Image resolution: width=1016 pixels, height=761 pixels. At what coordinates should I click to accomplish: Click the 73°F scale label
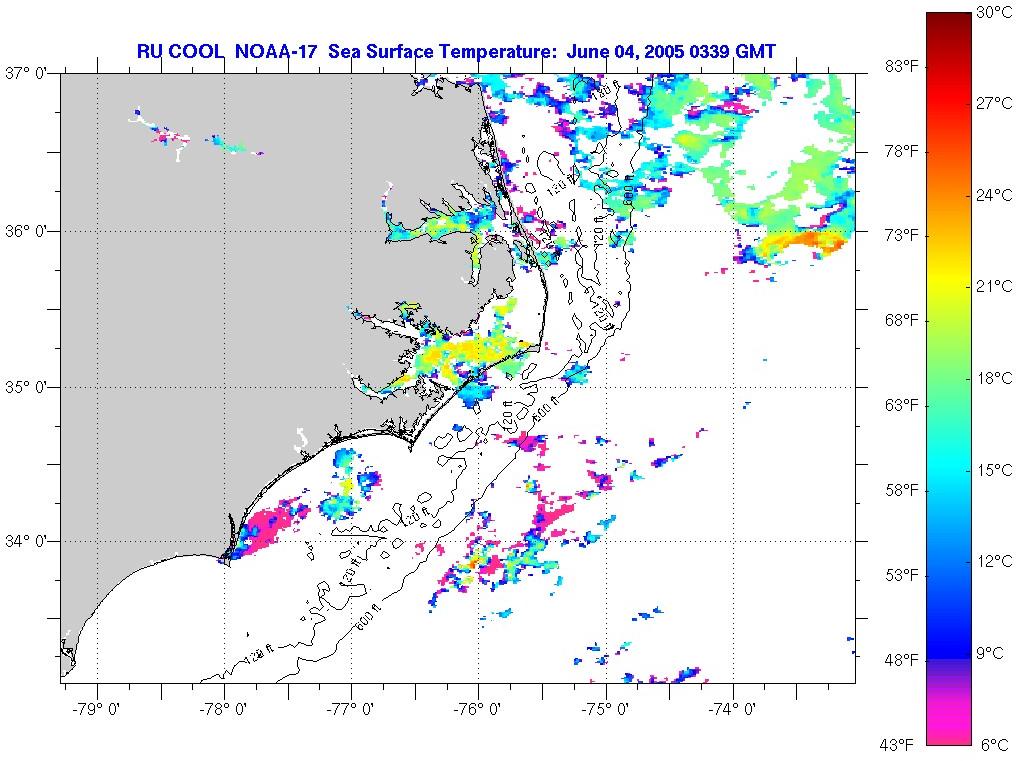tap(902, 235)
